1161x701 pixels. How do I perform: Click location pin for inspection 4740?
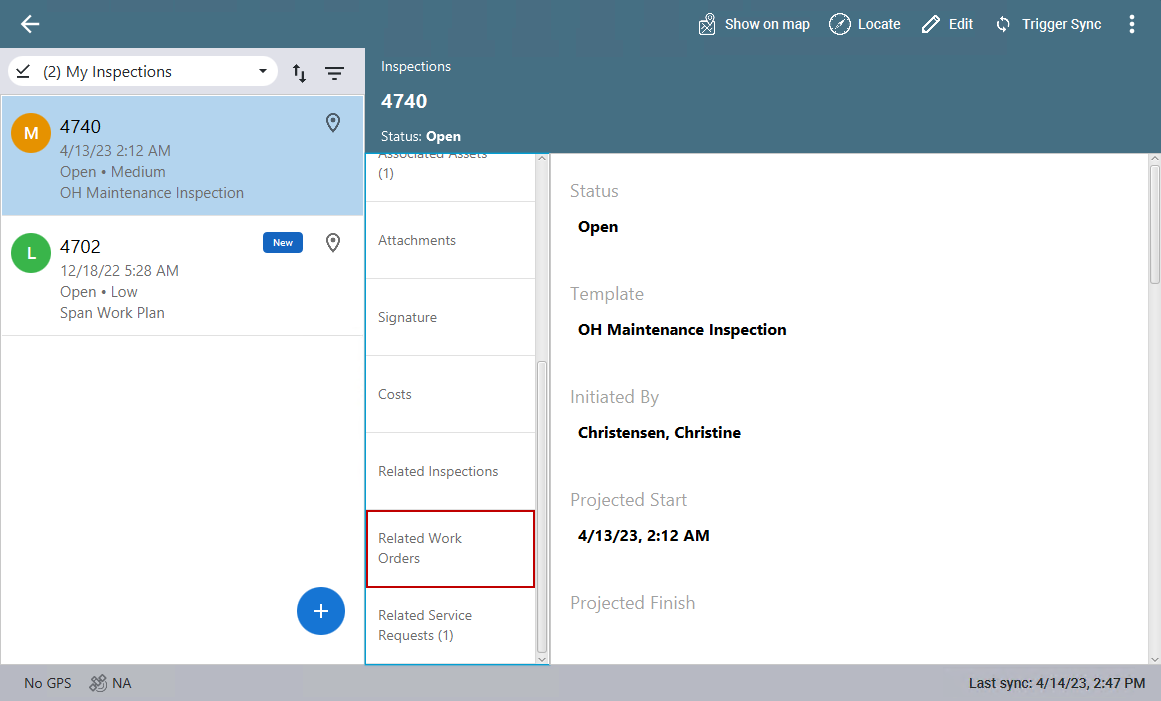pos(333,123)
